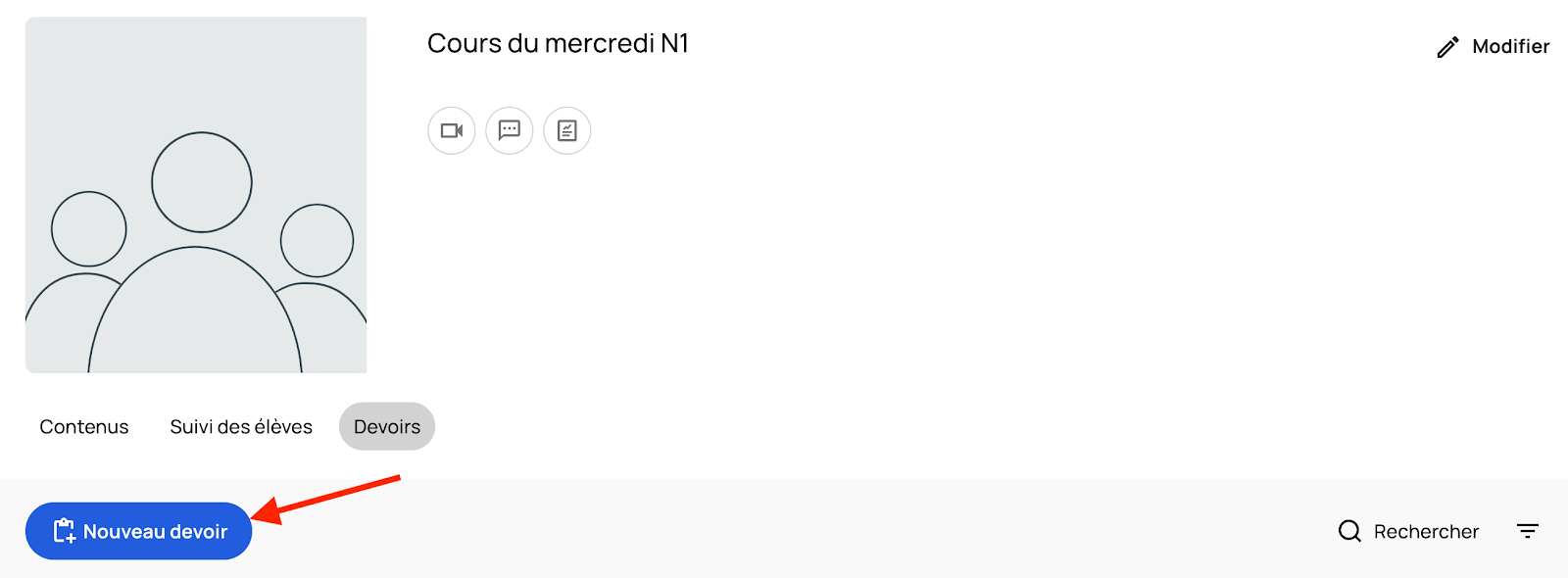The image size is (1568, 578).
Task: Click the Cours du mercredi N1 title
Action: [558, 44]
